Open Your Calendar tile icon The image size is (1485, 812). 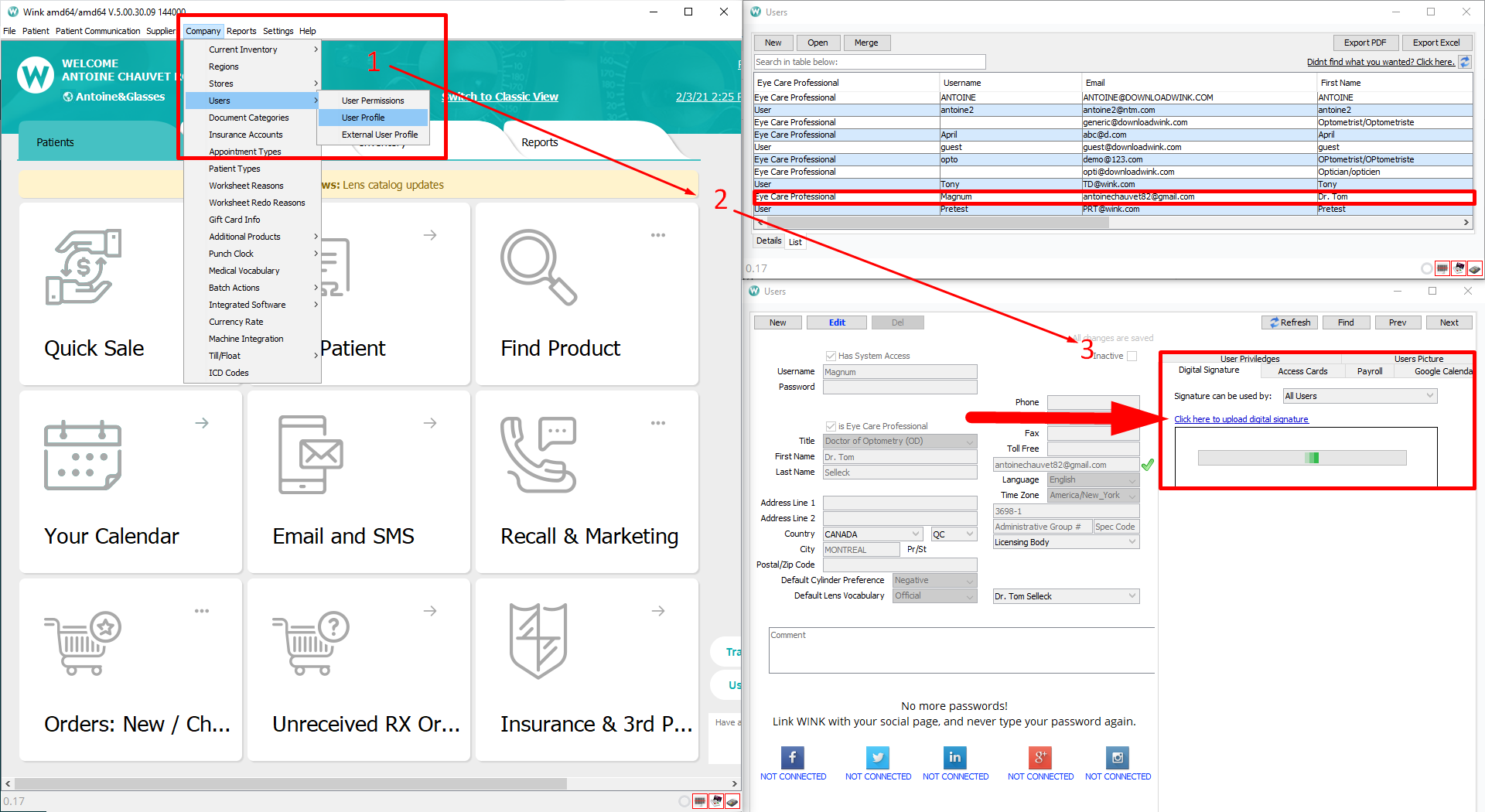coord(83,455)
